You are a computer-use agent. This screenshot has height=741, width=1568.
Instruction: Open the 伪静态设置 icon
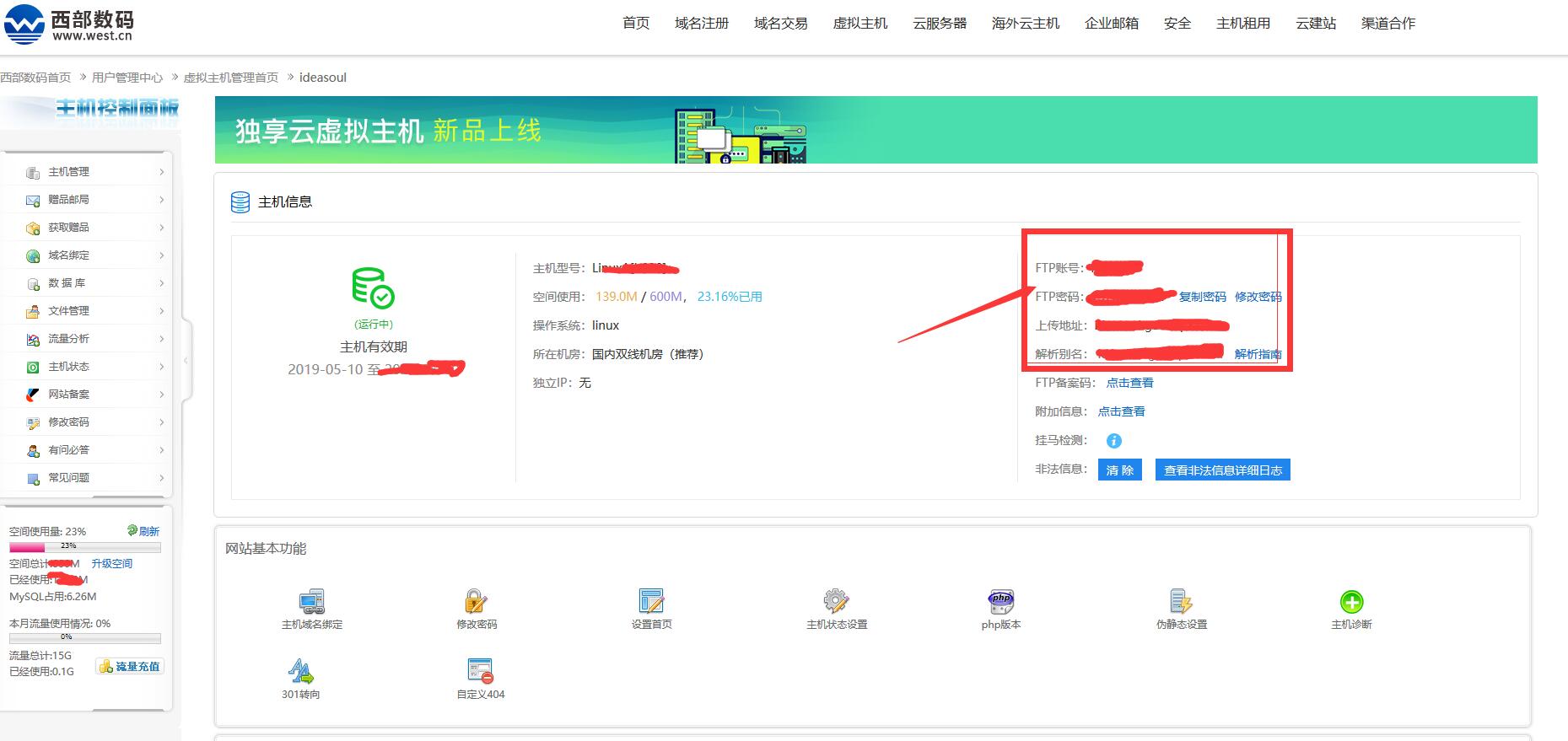tap(1182, 601)
